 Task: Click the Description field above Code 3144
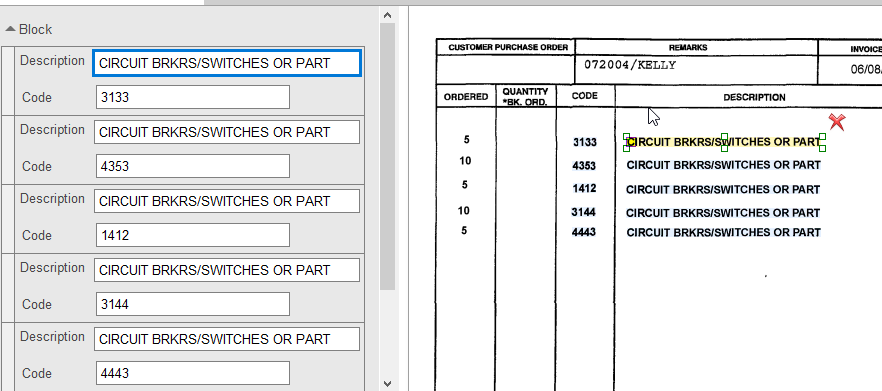point(227,270)
